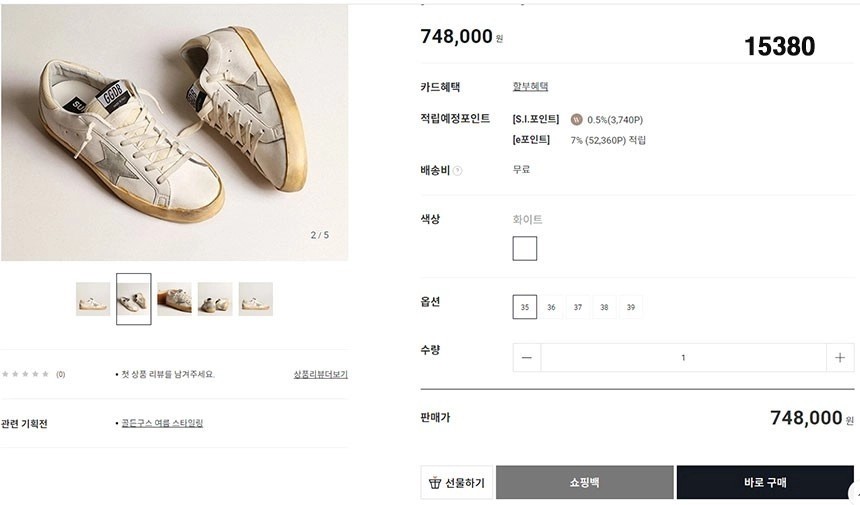Click the 쇼핑백 add-to-bag button
Screen dimensions: 860x505
tap(584, 482)
